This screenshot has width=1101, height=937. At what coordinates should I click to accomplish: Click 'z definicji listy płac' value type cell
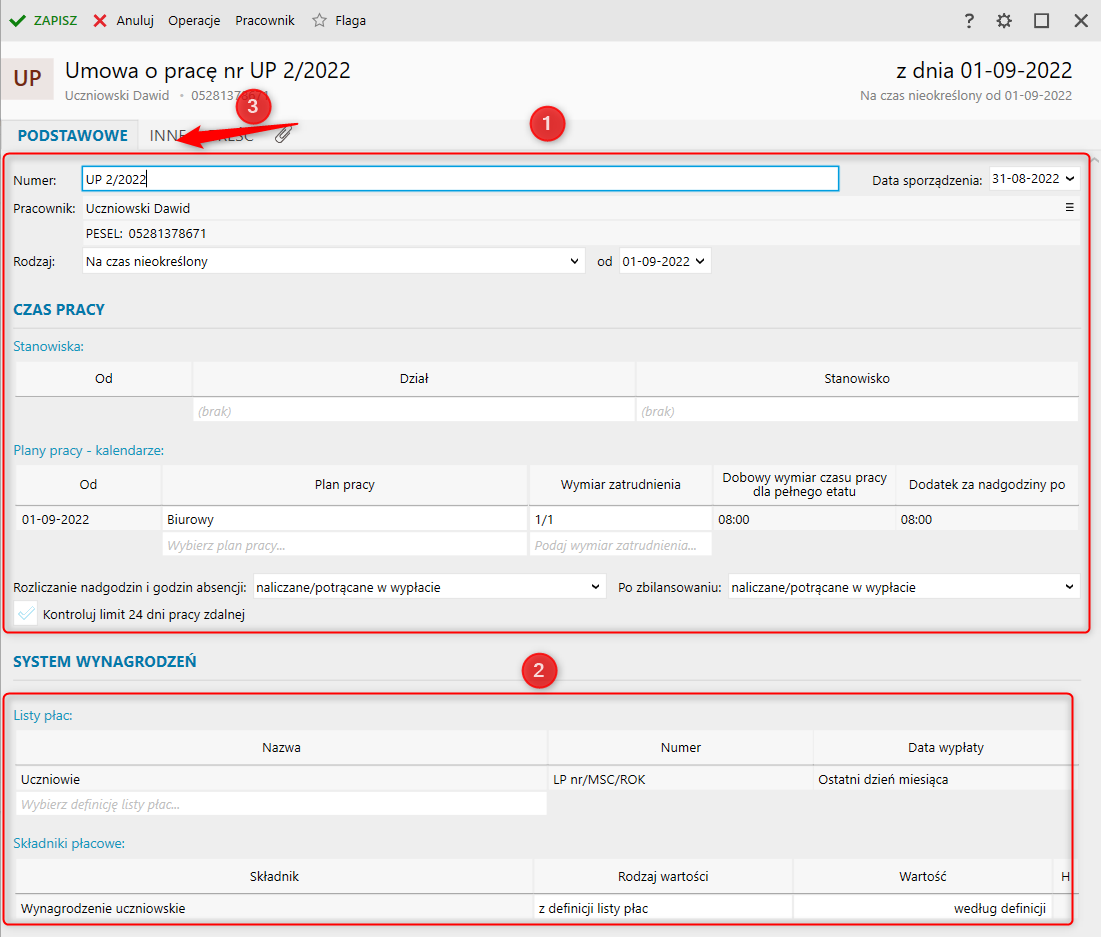(x=663, y=907)
